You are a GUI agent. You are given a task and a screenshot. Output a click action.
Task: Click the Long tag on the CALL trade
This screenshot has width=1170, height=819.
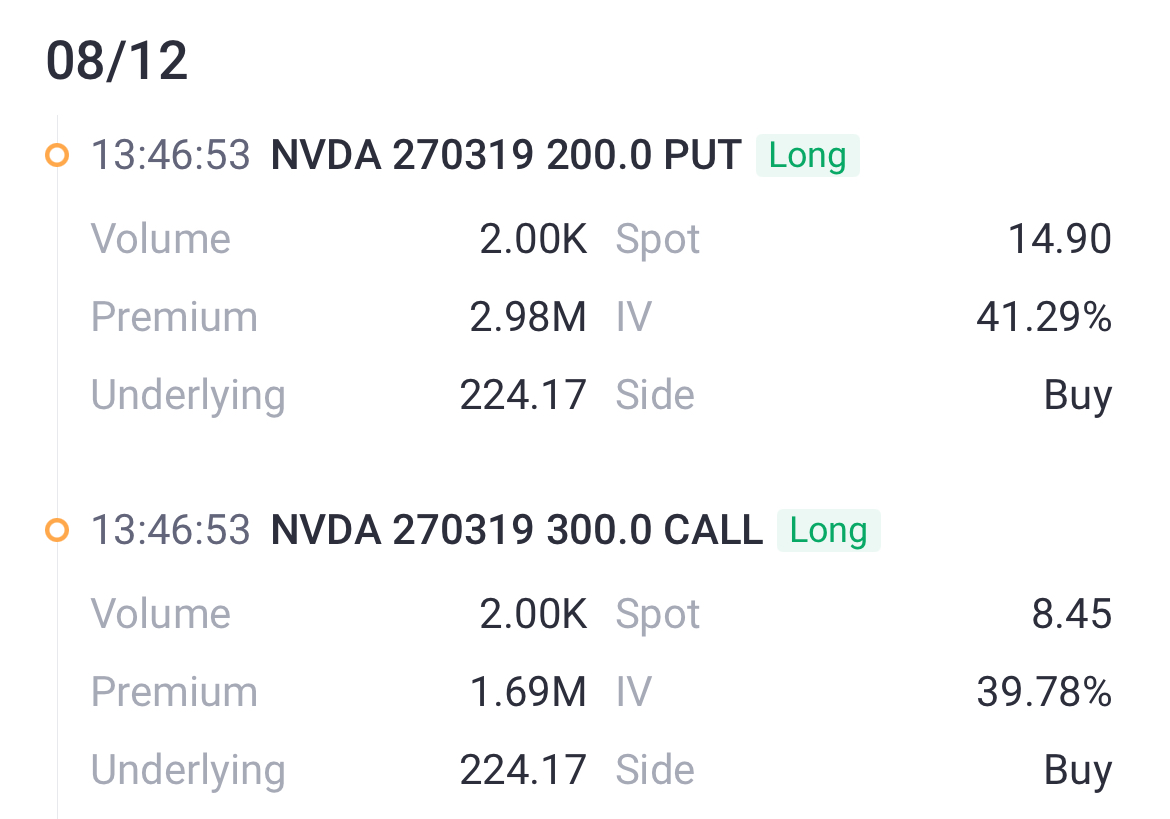[x=828, y=530]
